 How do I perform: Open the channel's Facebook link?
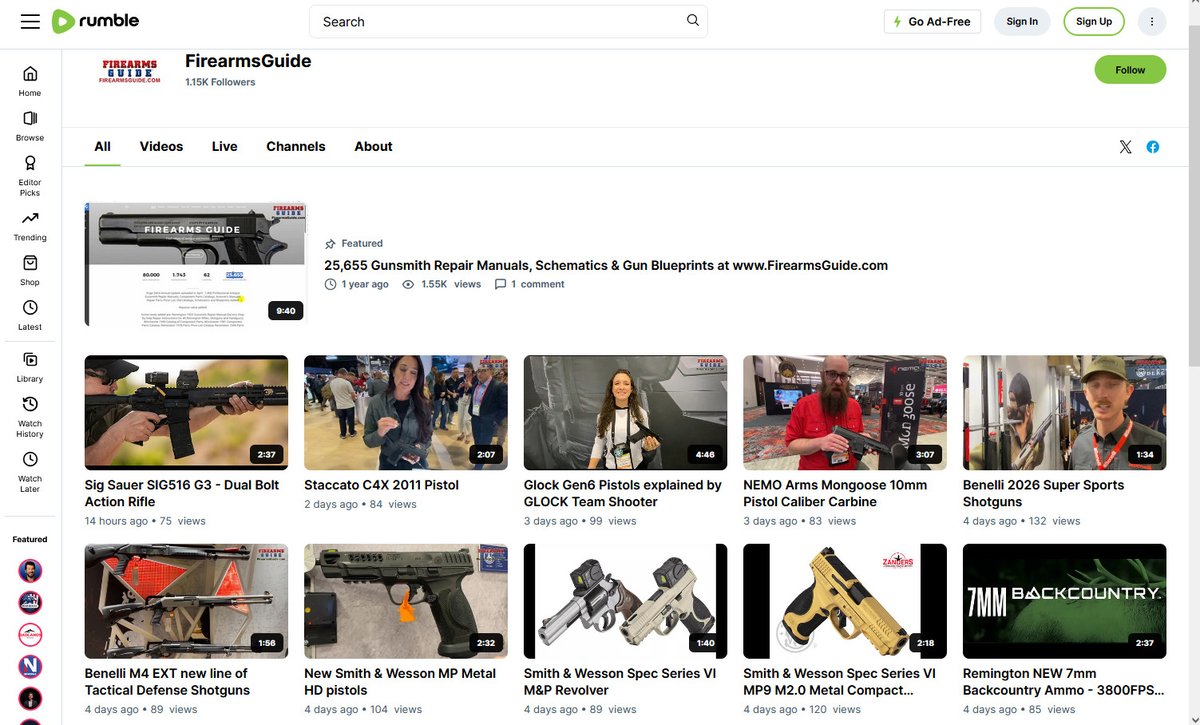pos(1153,147)
